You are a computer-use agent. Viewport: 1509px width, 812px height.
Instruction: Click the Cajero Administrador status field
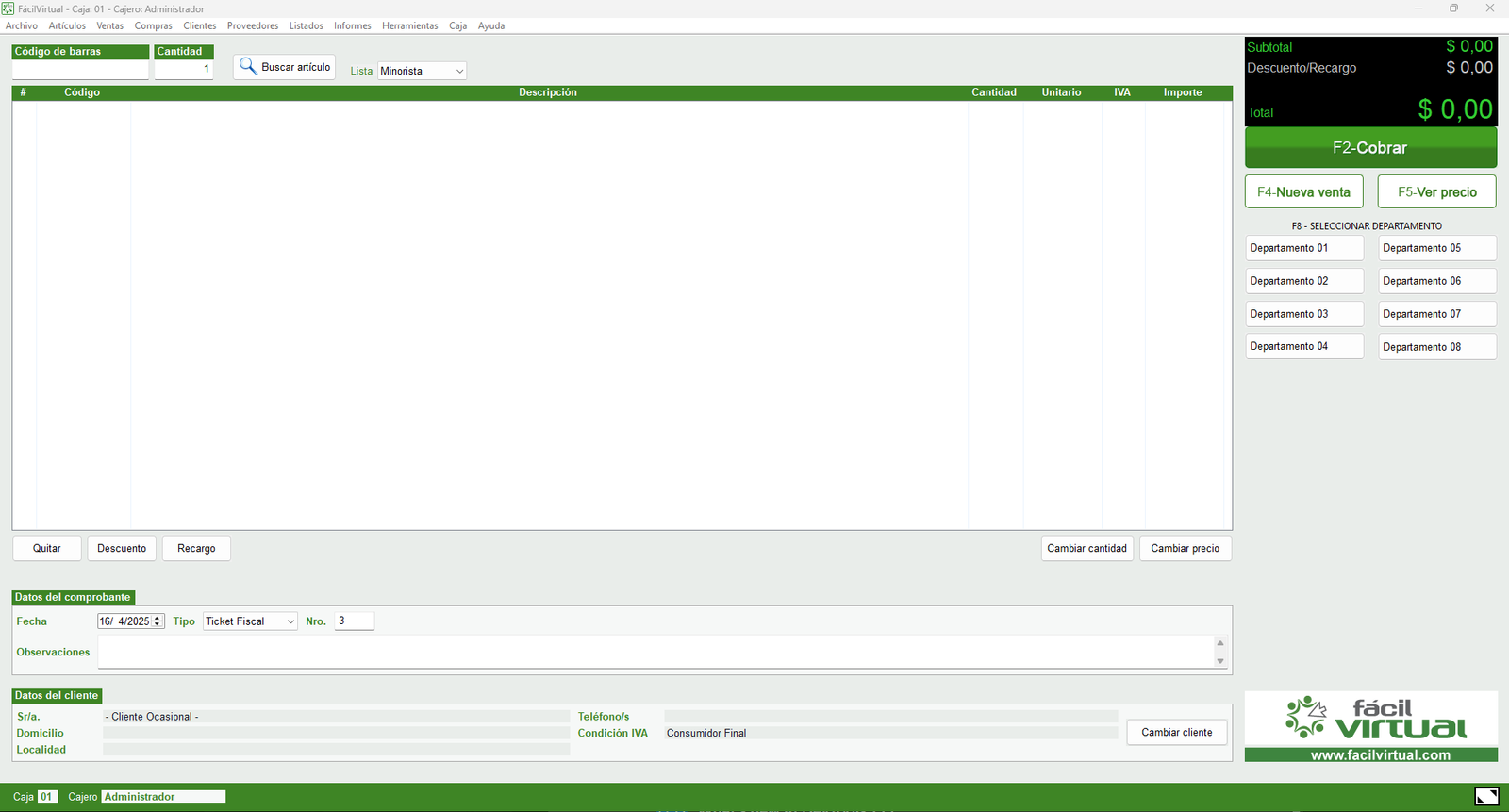(163, 797)
